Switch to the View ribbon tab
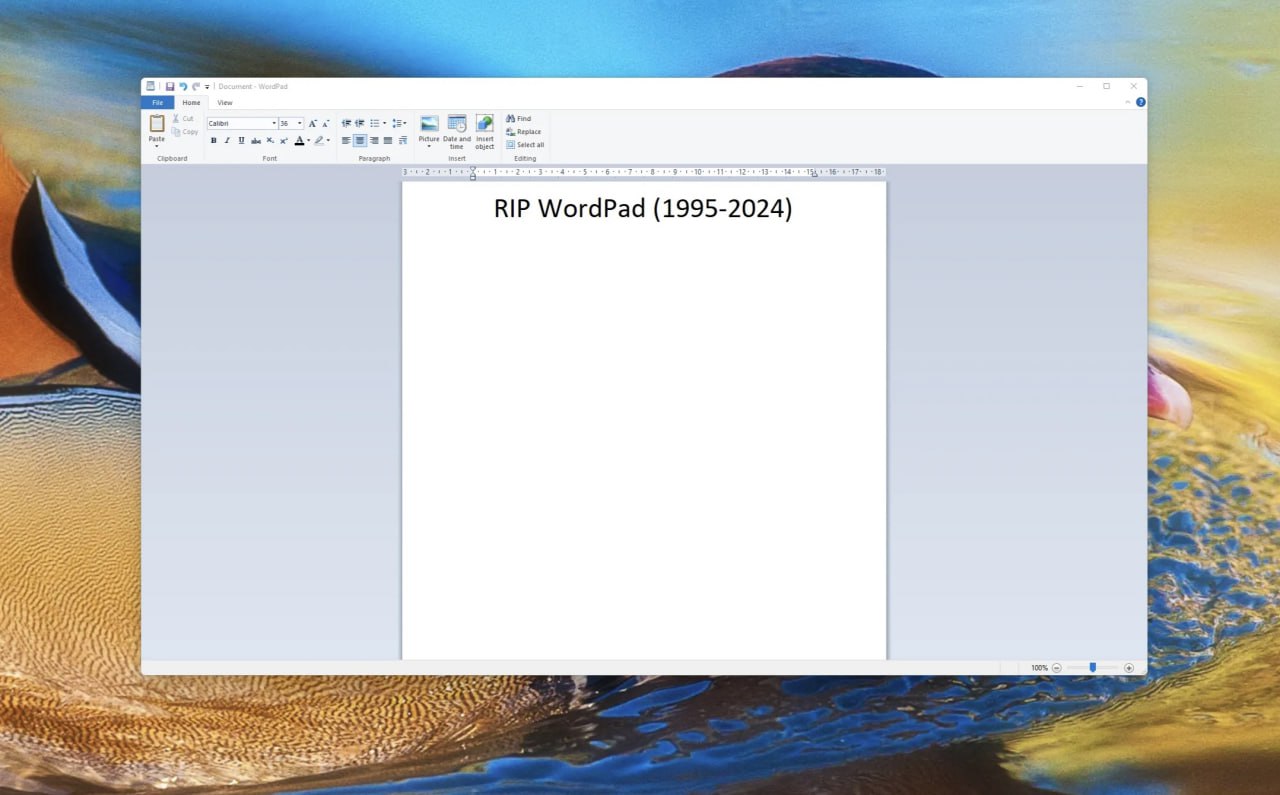 pyautogui.click(x=225, y=103)
